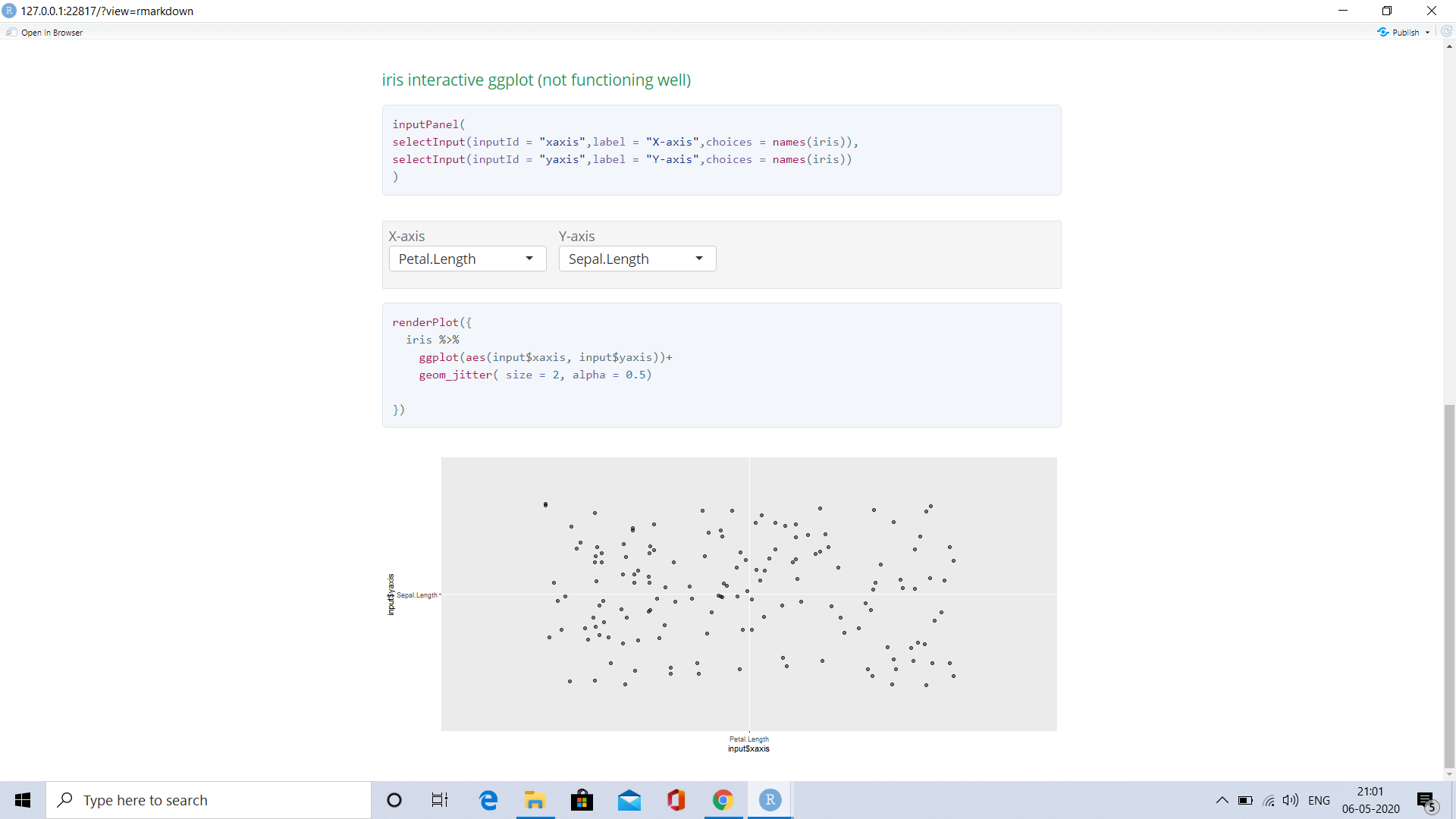Expand the Publish dropdown arrow
The width and height of the screenshot is (1456, 819).
click(1427, 33)
